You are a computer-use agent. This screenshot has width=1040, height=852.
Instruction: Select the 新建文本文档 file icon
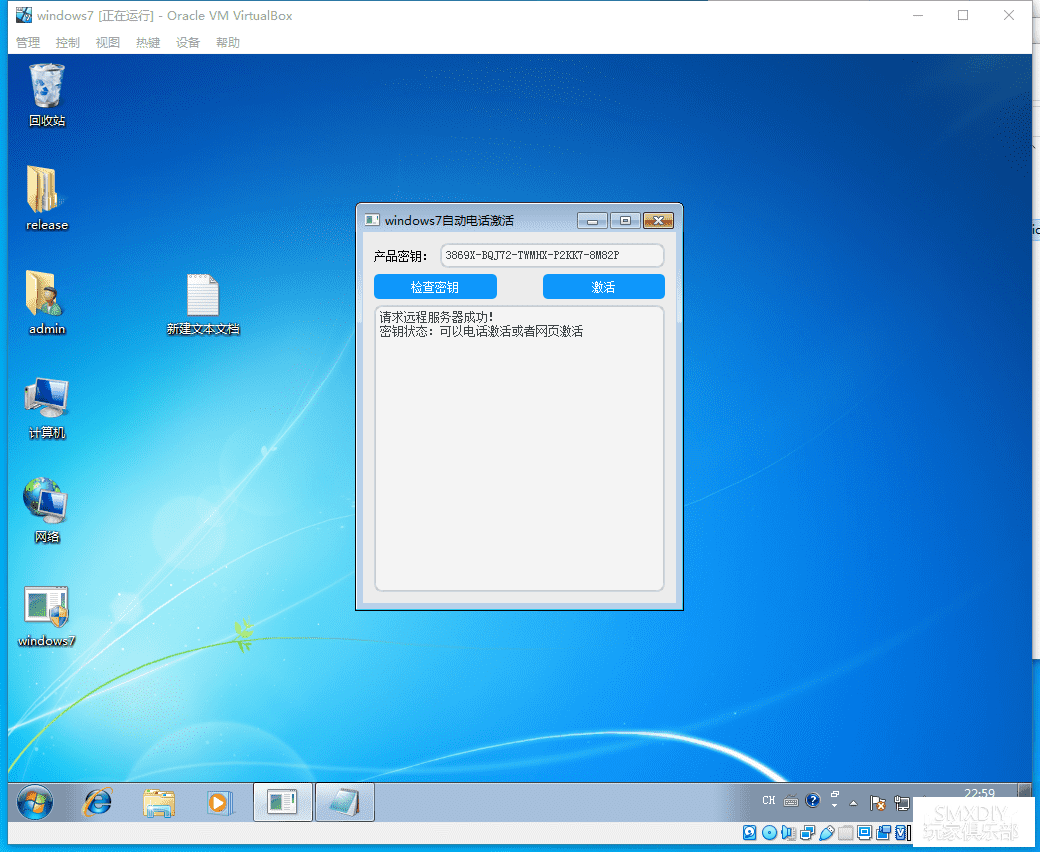[x=203, y=304]
